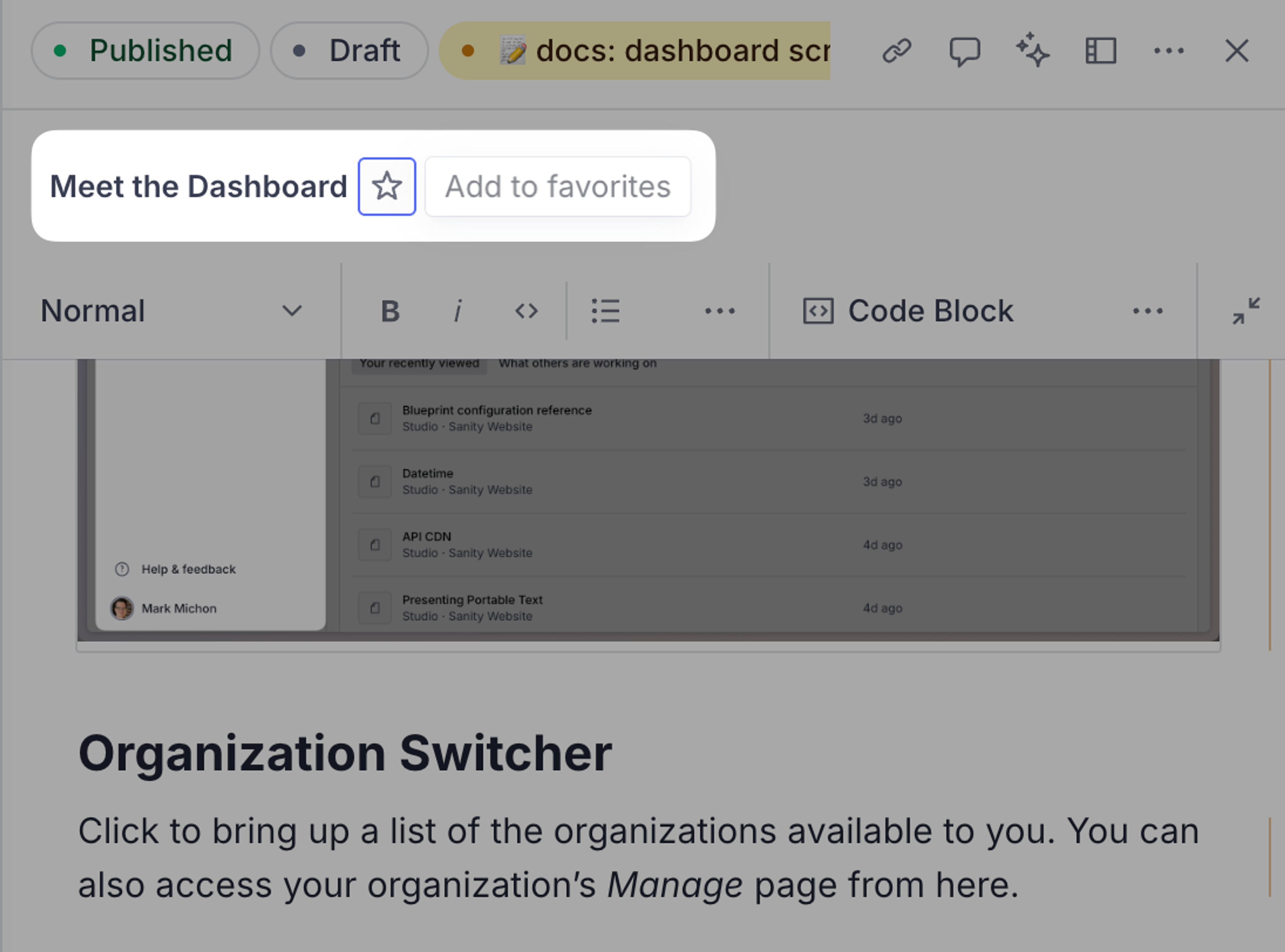Click the Add to favorites tooltip
This screenshot has height=952, width=1285.
coord(558,186)
